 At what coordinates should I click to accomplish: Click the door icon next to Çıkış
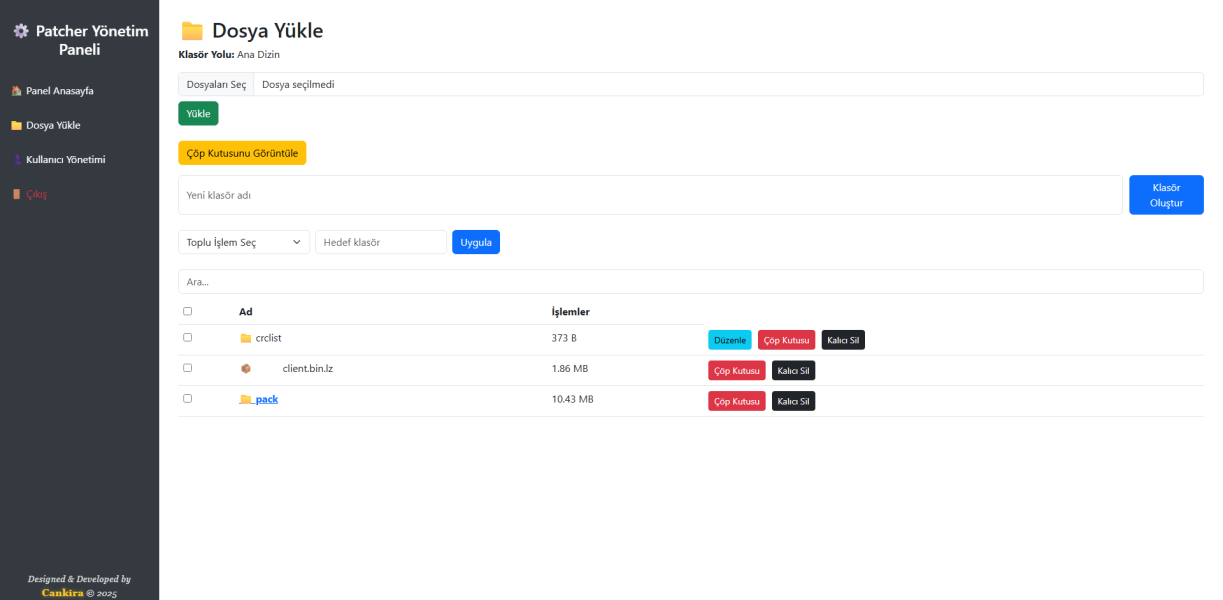point(16,194)
